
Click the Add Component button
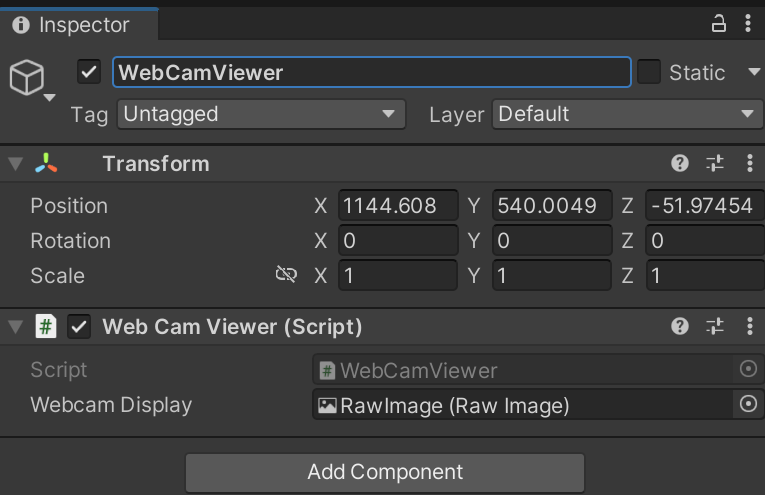[385, 473]
